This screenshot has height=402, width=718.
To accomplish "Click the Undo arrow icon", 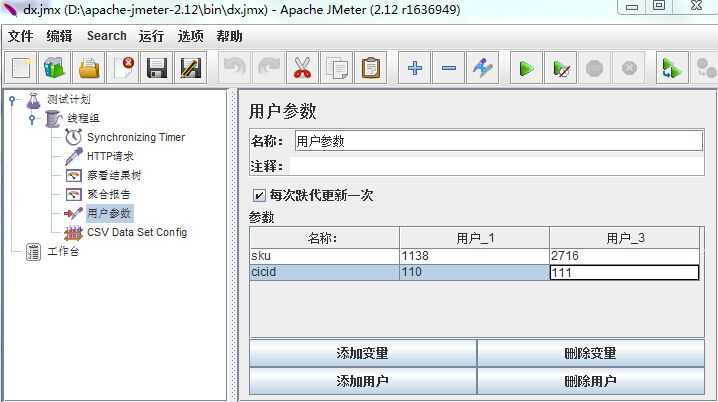I will pyautogui.click(x=235, y=68).
